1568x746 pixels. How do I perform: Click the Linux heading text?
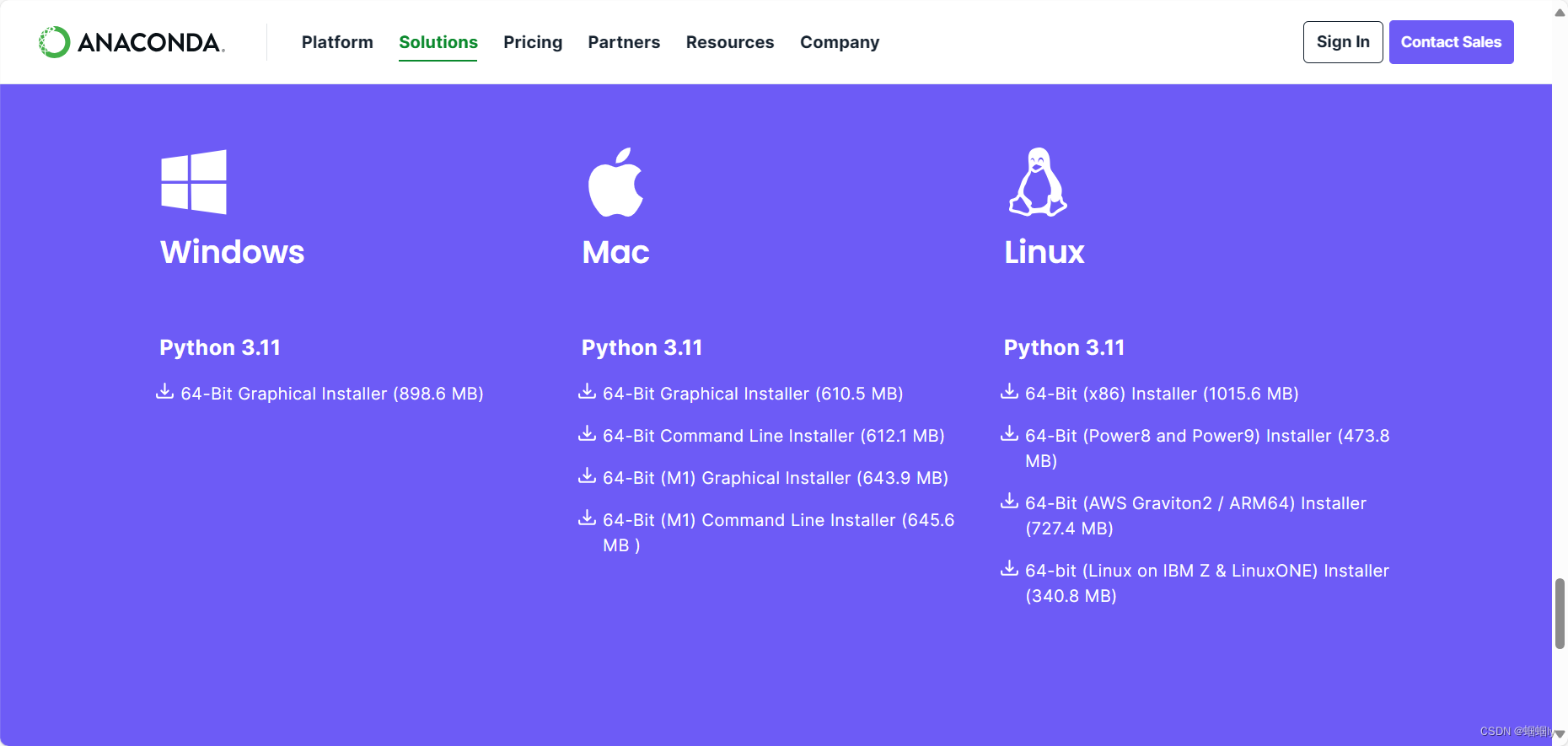(x=1044, y=252)
